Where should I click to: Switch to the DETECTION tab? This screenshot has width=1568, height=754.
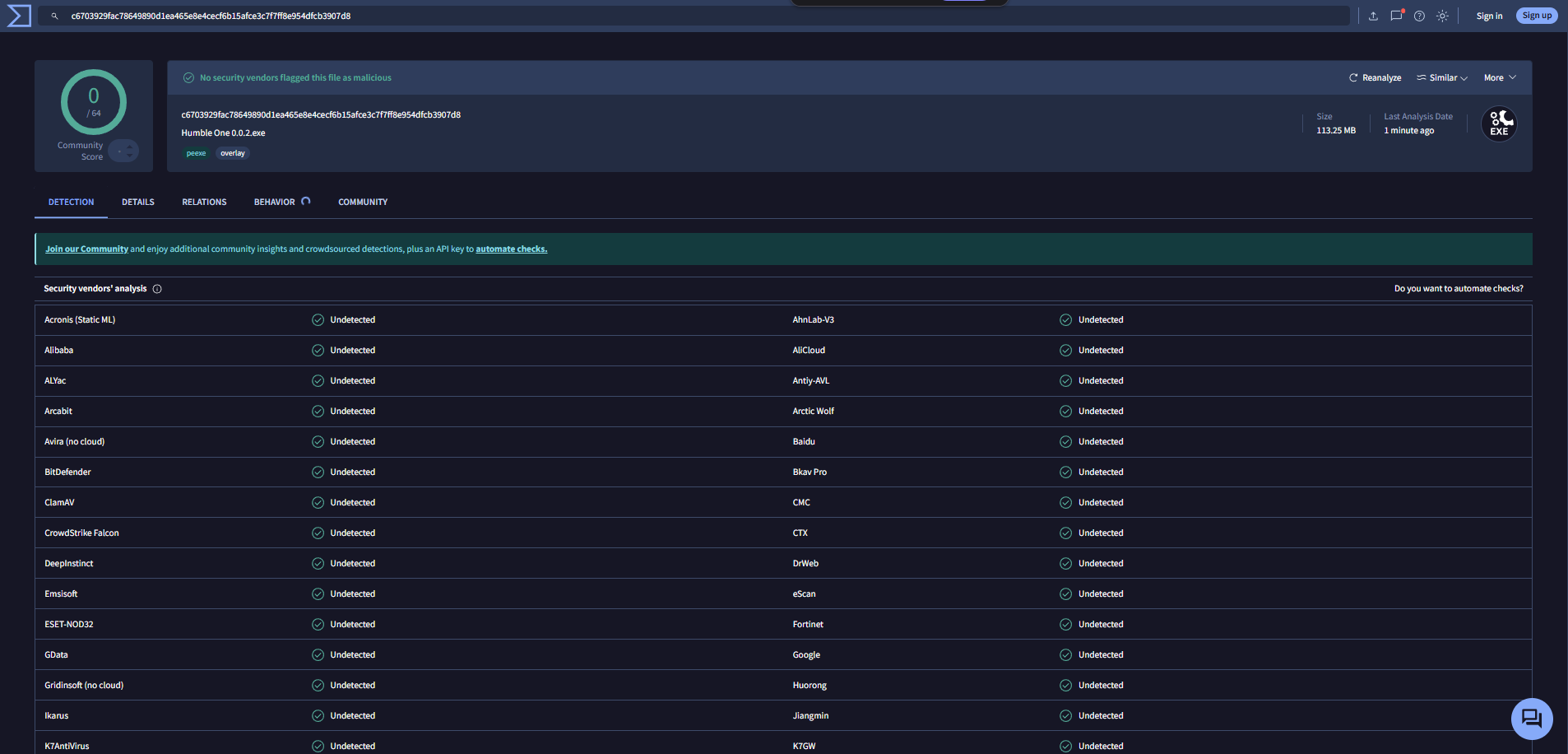click(72, 202)
